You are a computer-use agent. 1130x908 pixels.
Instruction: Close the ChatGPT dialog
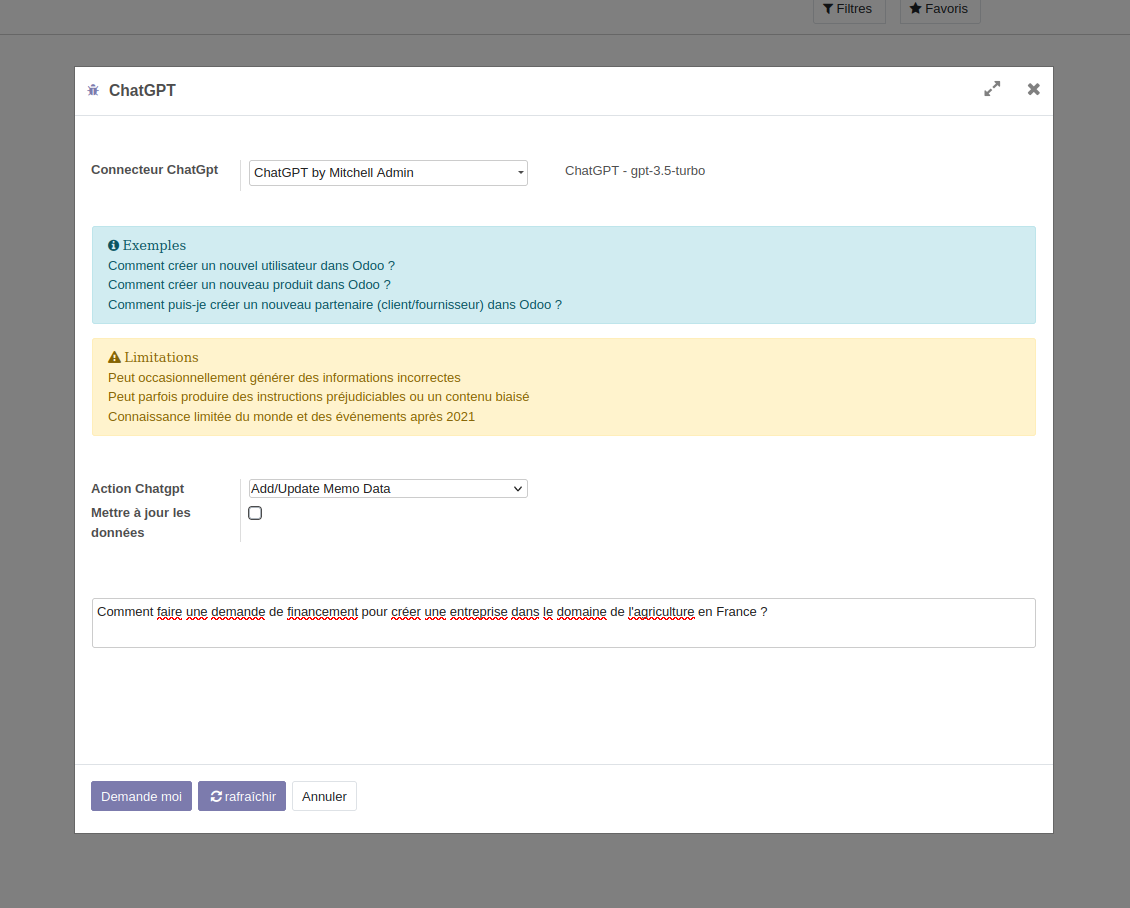click(1033, 89)
